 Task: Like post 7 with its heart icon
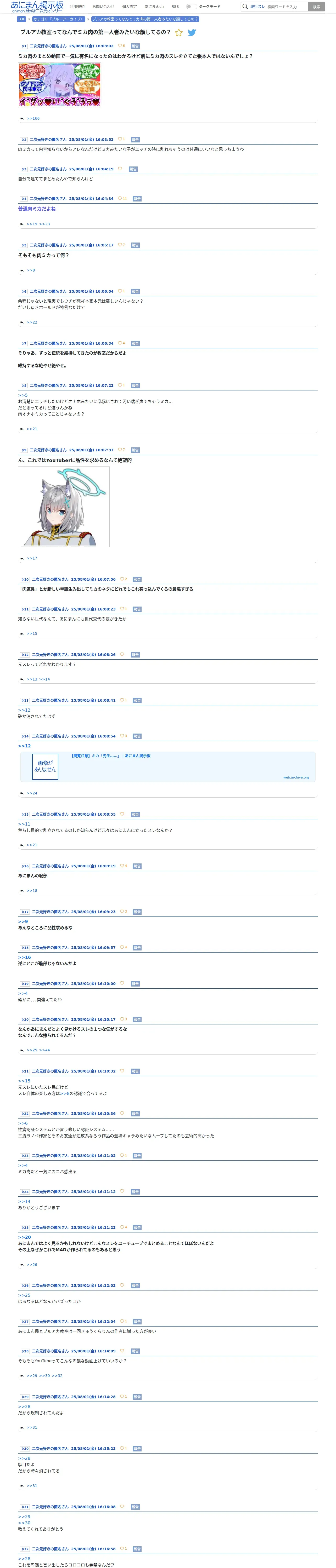tap(120, 343)
